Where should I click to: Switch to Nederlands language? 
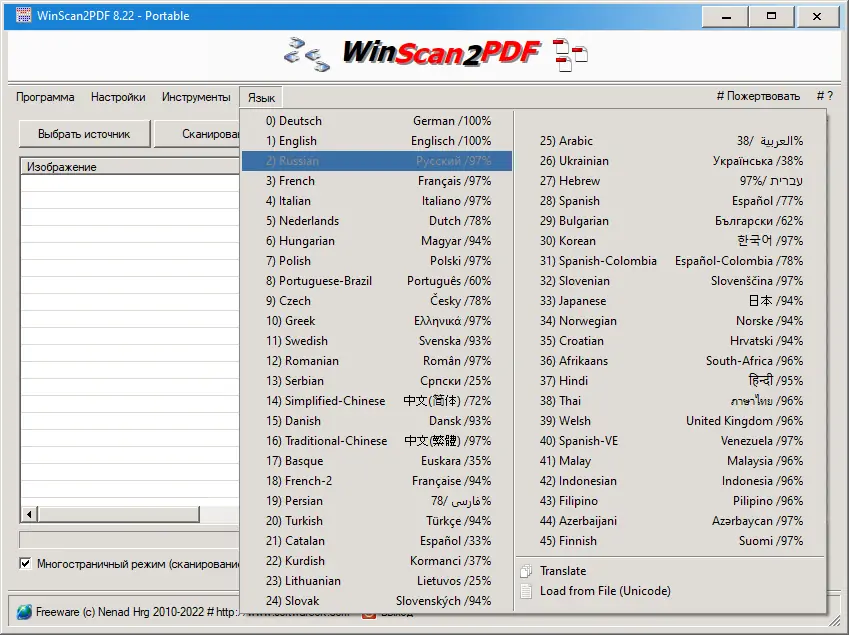click(x=377, y=221)
